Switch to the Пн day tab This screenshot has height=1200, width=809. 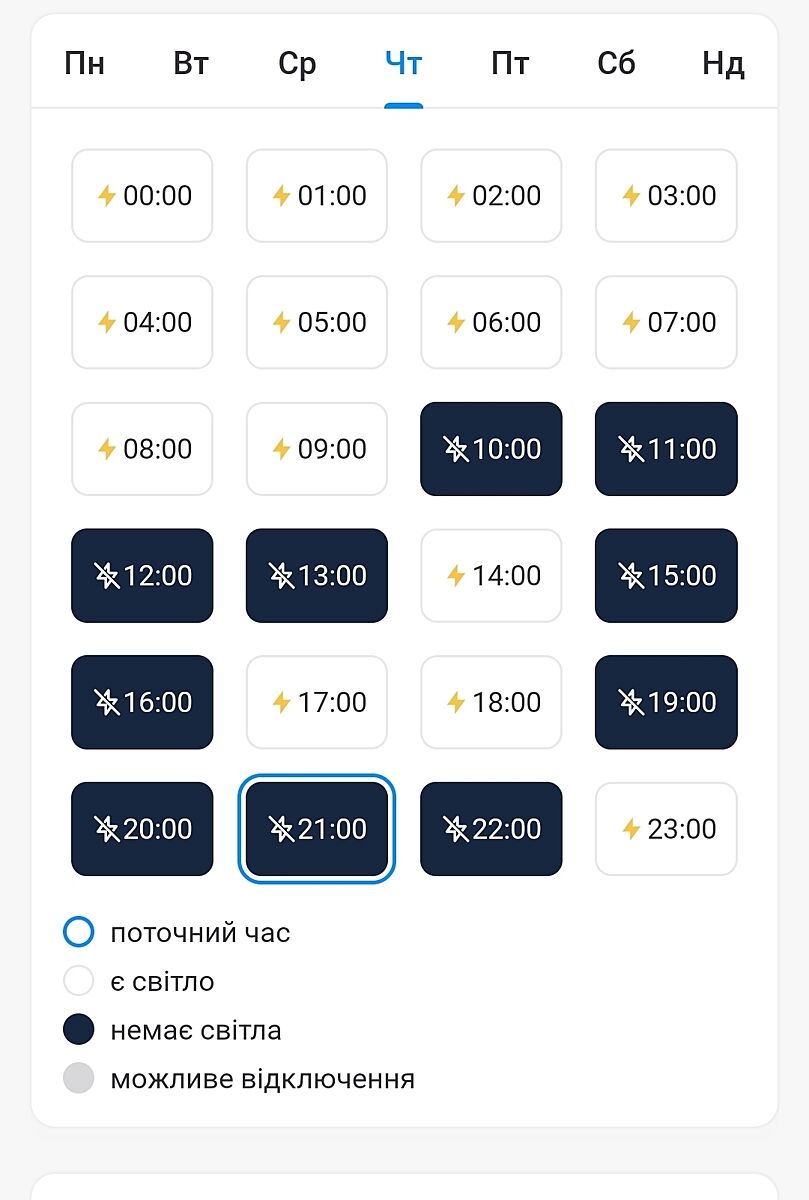point(84,65)
